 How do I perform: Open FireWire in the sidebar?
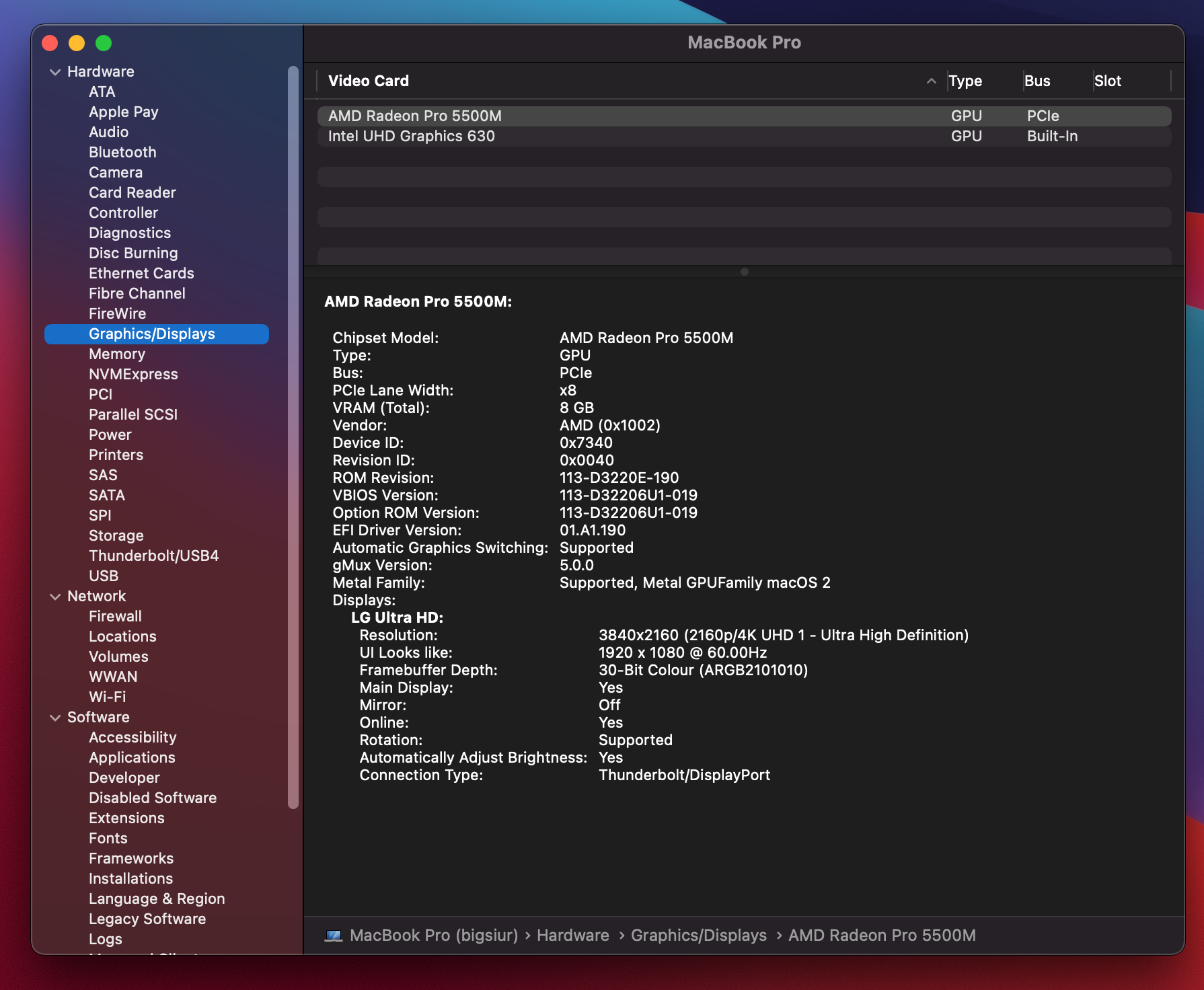[x=117, y=314]
